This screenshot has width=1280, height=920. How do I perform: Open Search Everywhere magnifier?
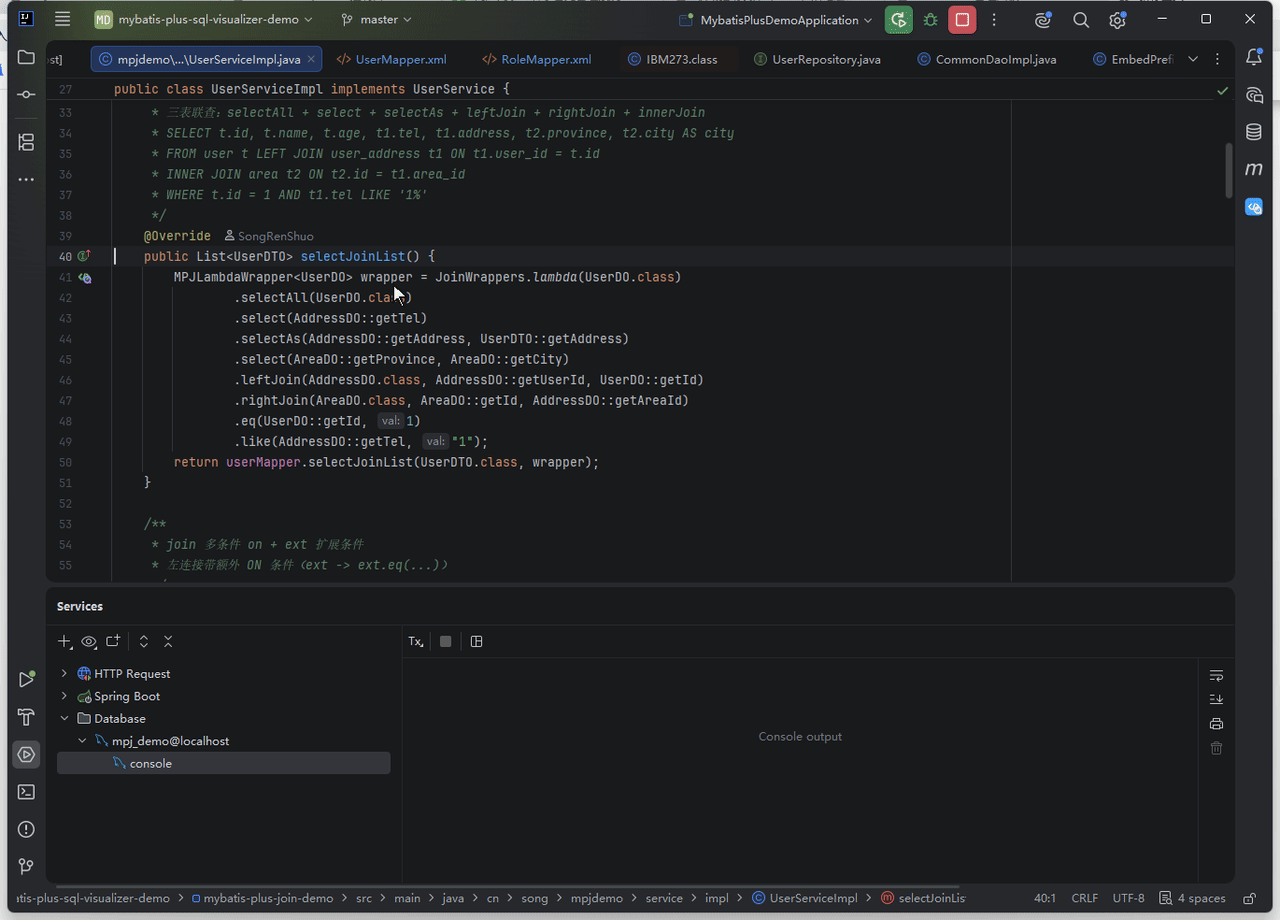pyautogui.click(x=1081, y=19)
